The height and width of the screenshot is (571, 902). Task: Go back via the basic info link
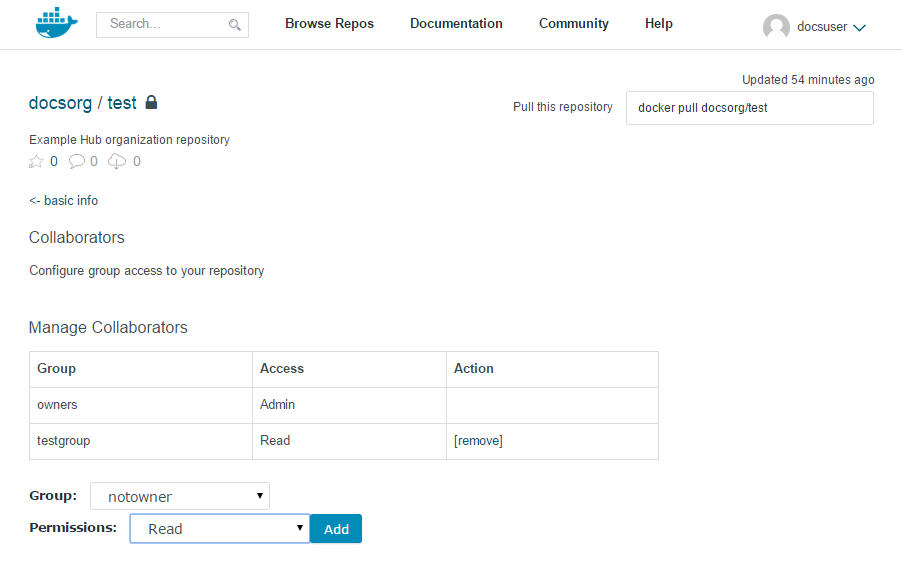coord(64,201)
